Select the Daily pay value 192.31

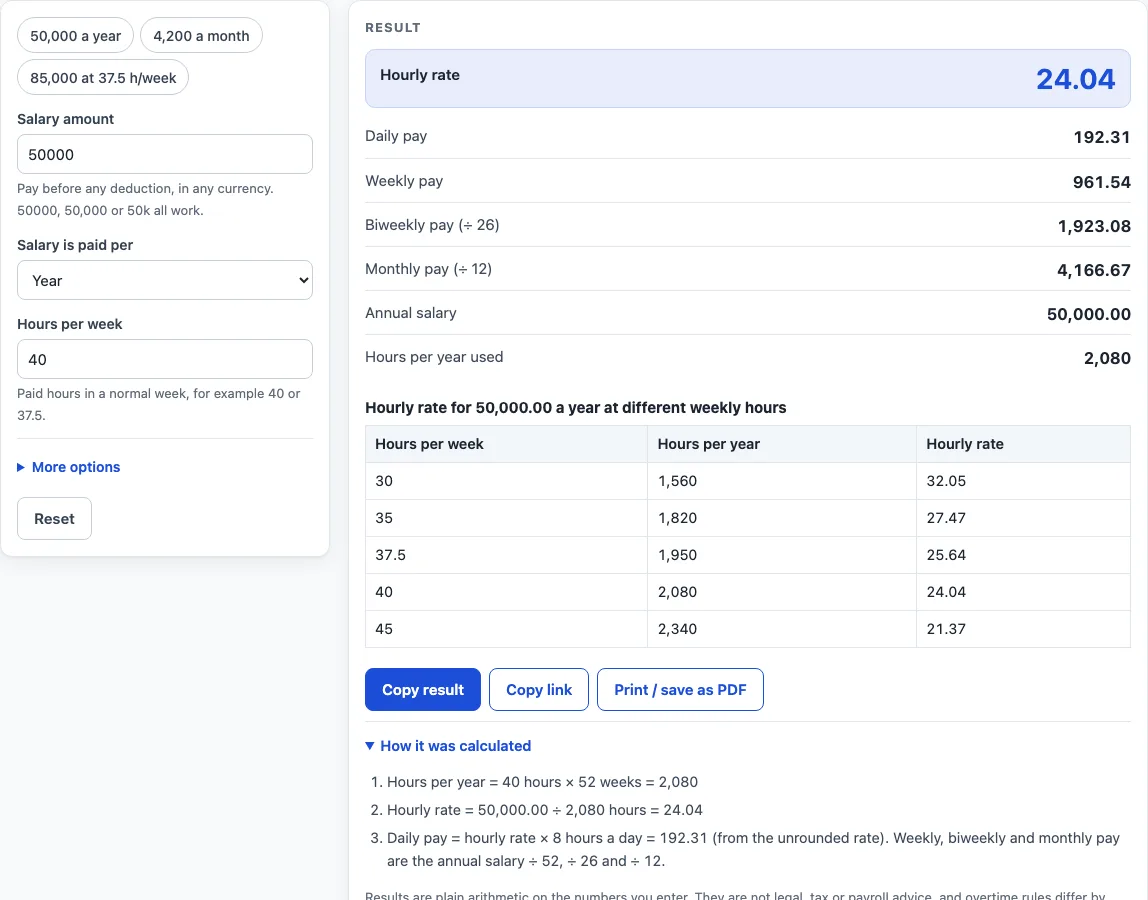point(1102,138)
